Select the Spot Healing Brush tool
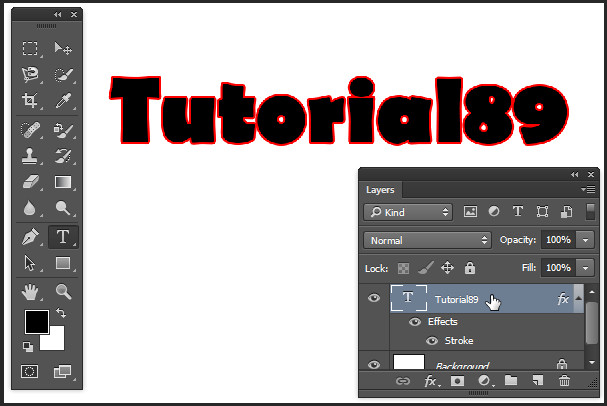Viewport: 607px width, 406px height. coord(30,129)
